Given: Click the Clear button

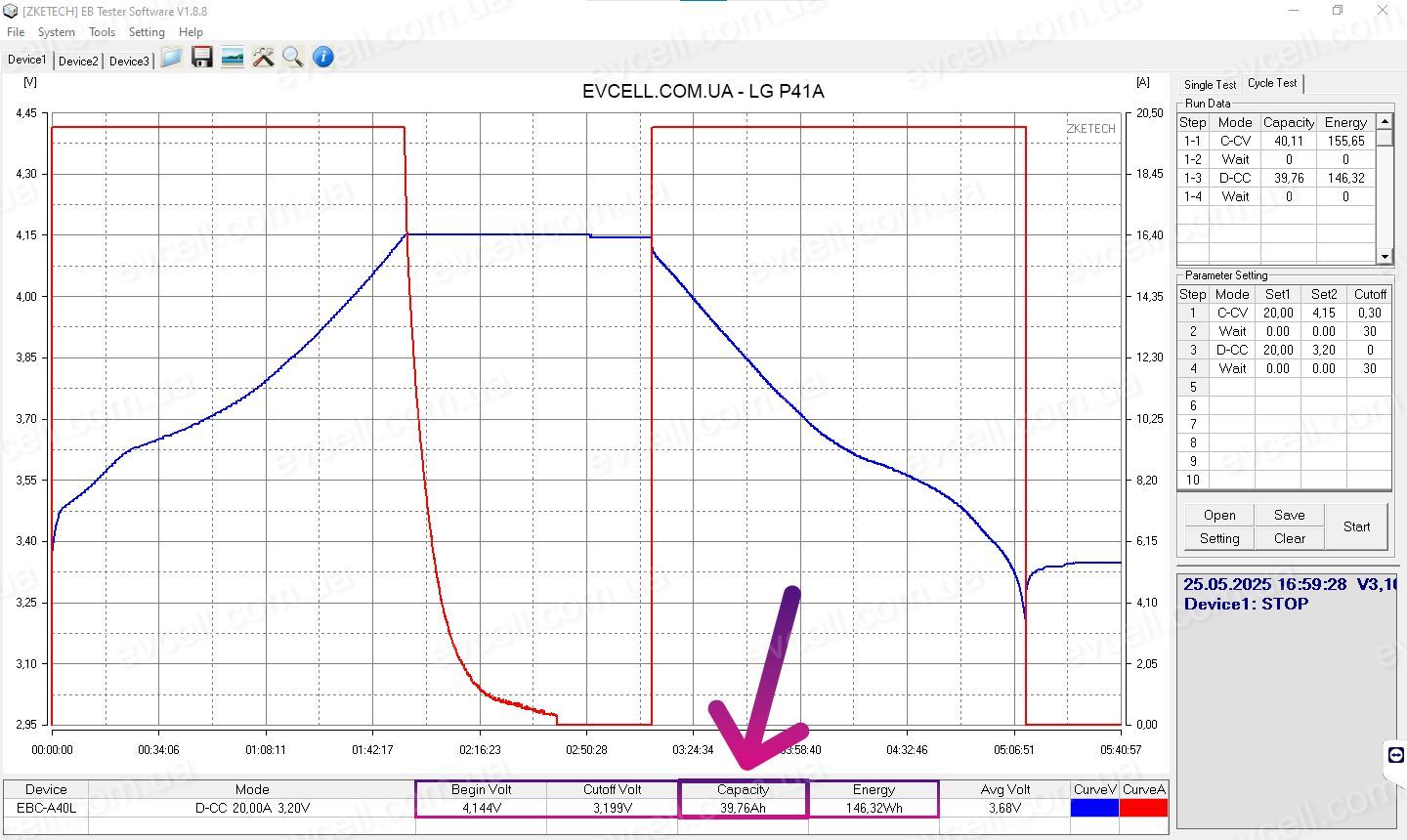Looking at the screenshot, I should coord(1289,538).
